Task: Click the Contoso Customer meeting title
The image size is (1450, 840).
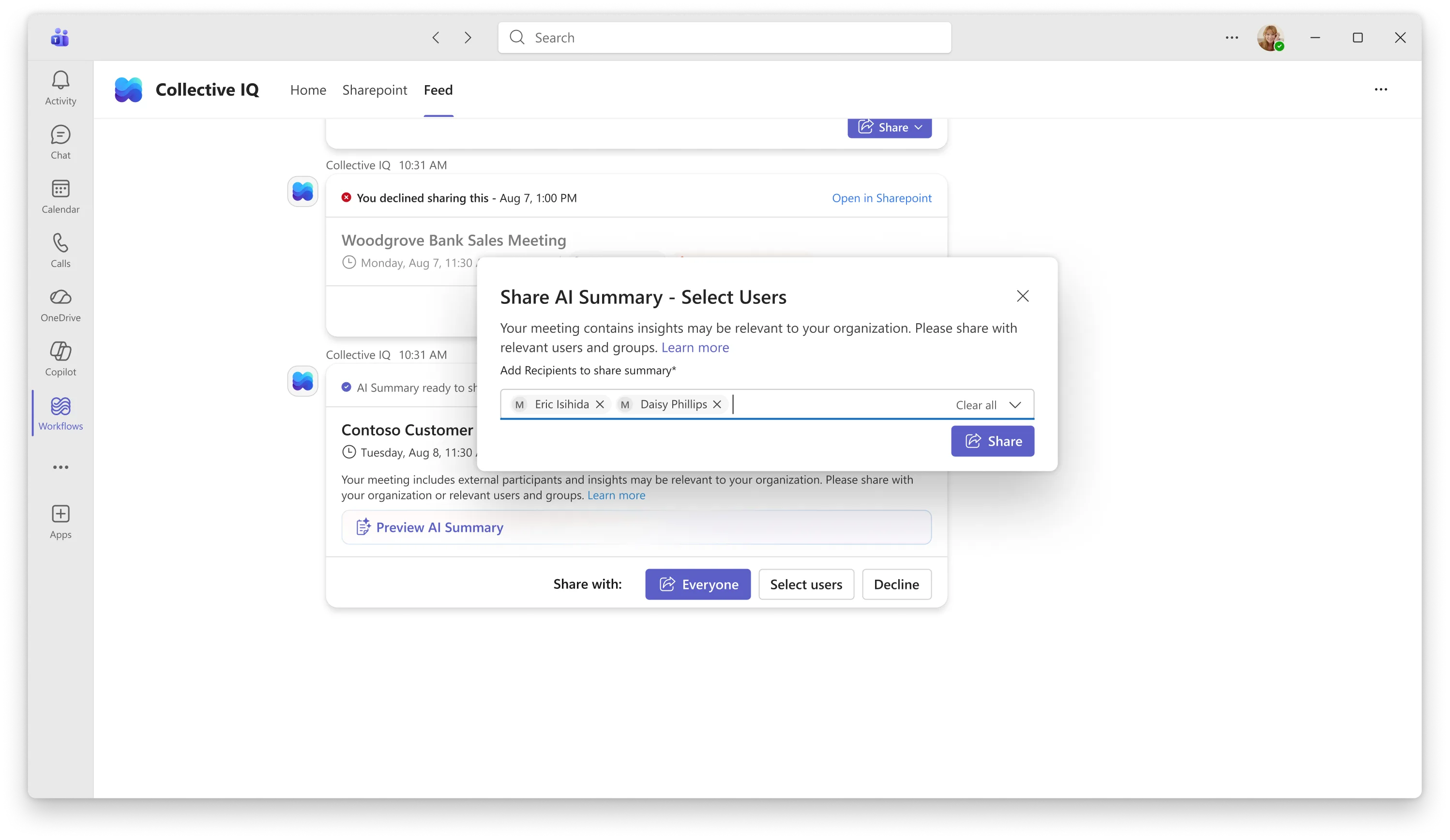Action: (407, 430)
